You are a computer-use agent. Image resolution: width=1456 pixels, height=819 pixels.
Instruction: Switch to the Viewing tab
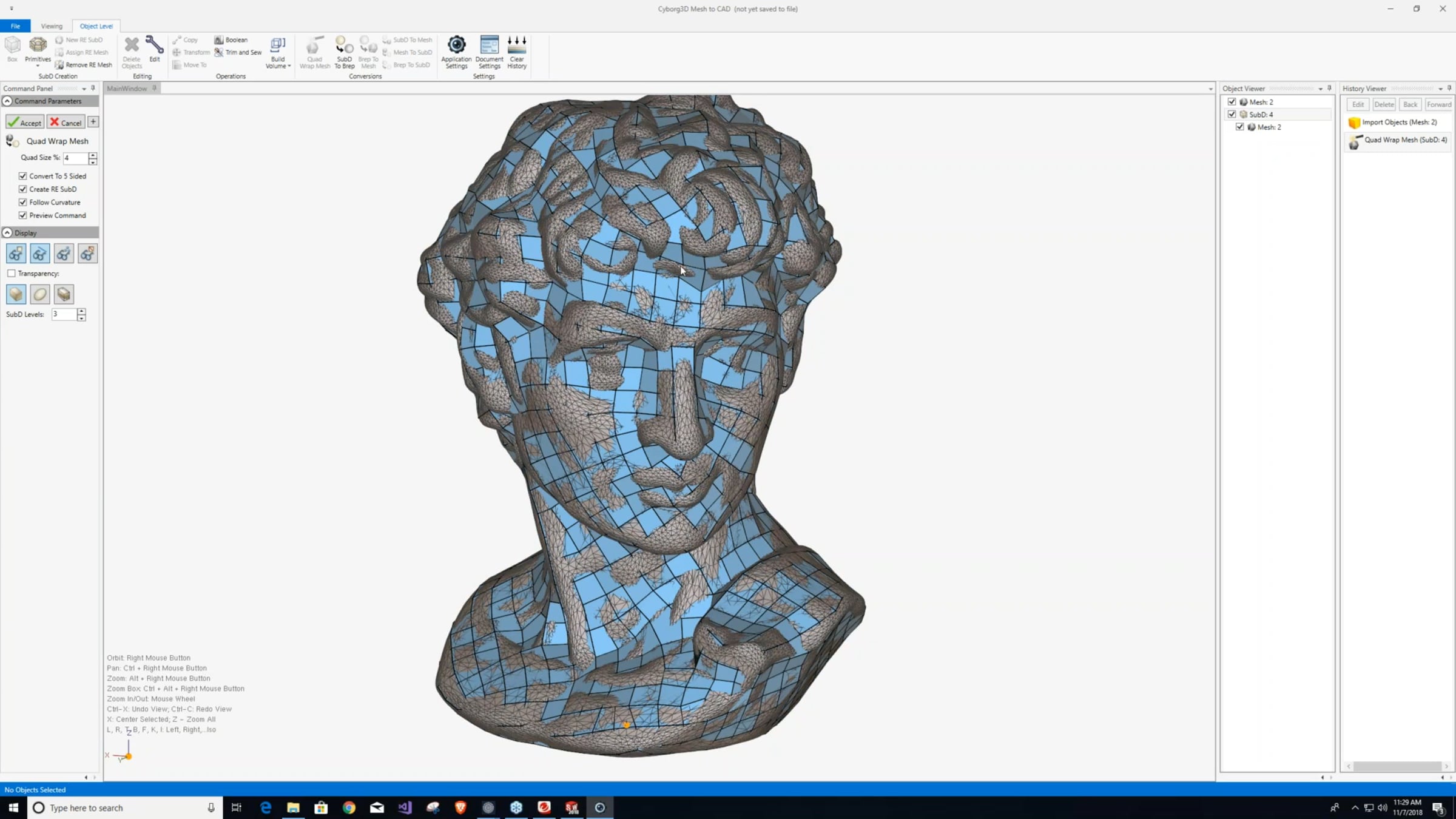click(52, 26)
